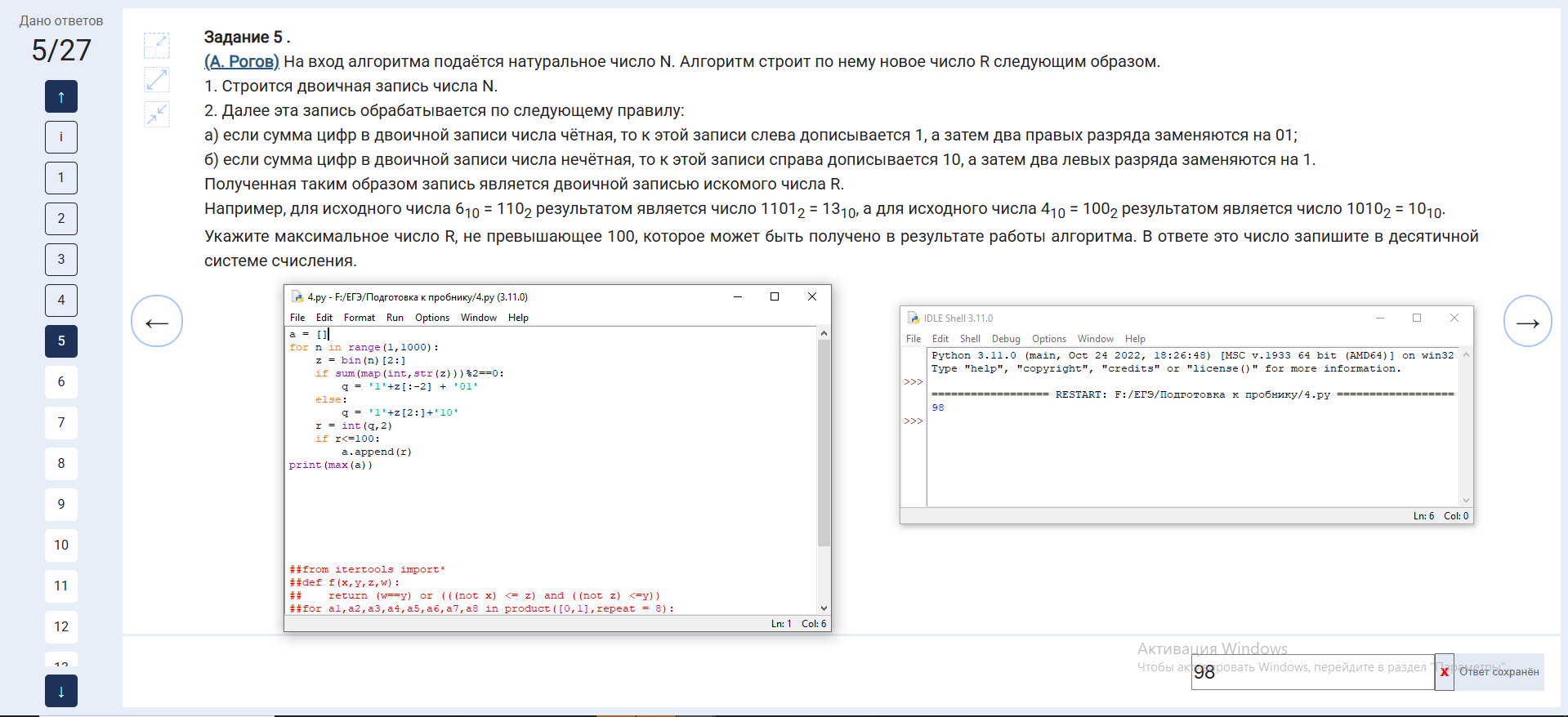
Task: Click the shrink inward arrows icon
Action: tap(156, 114)
